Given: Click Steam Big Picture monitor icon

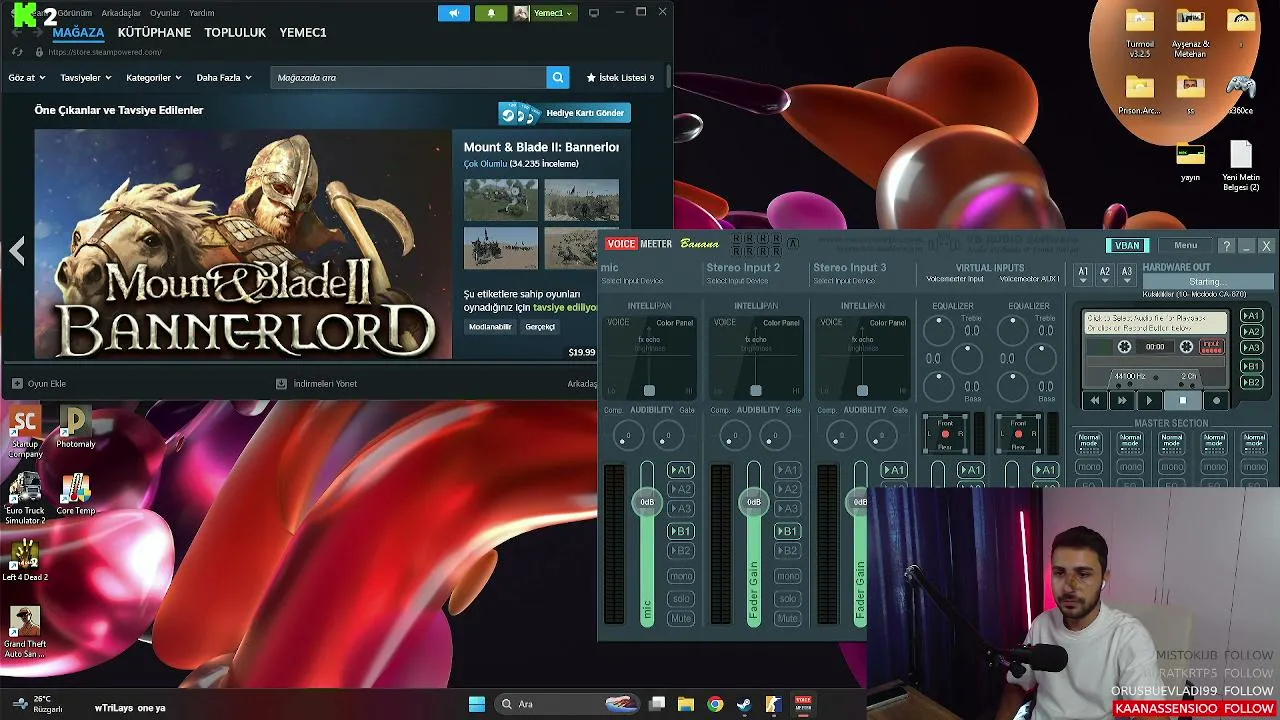Looking at the screenshot, I should (x=594, y=13).
